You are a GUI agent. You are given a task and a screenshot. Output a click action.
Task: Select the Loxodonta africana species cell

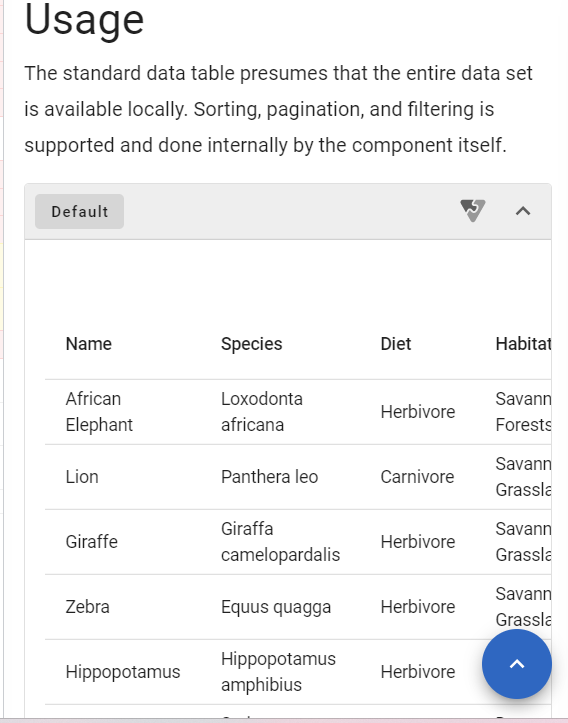pyautogui.click(x=262, y=412)
